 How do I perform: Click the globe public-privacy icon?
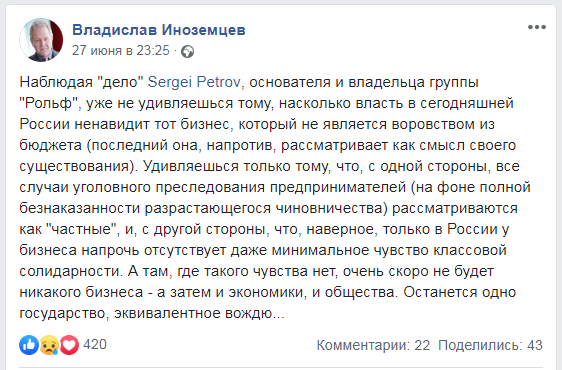click(x=187, y=52)
